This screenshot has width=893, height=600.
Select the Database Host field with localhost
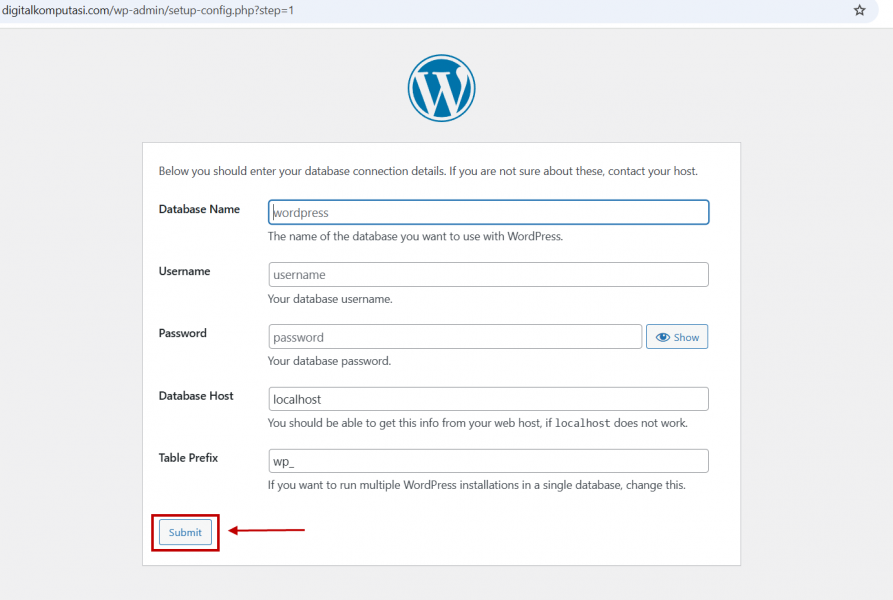point(489,399)
